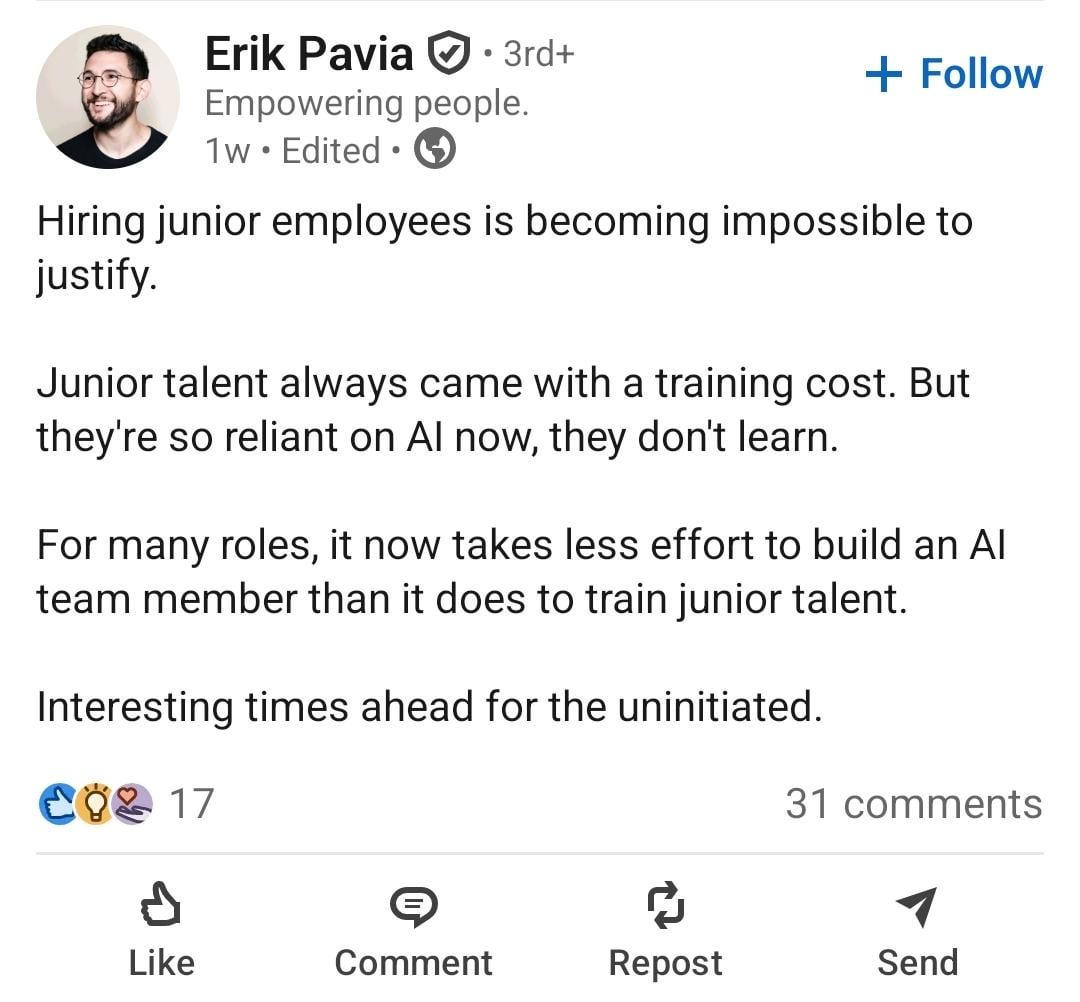
Task: Tap the Comment speech bubble icon
Action: tap(413, 905)
